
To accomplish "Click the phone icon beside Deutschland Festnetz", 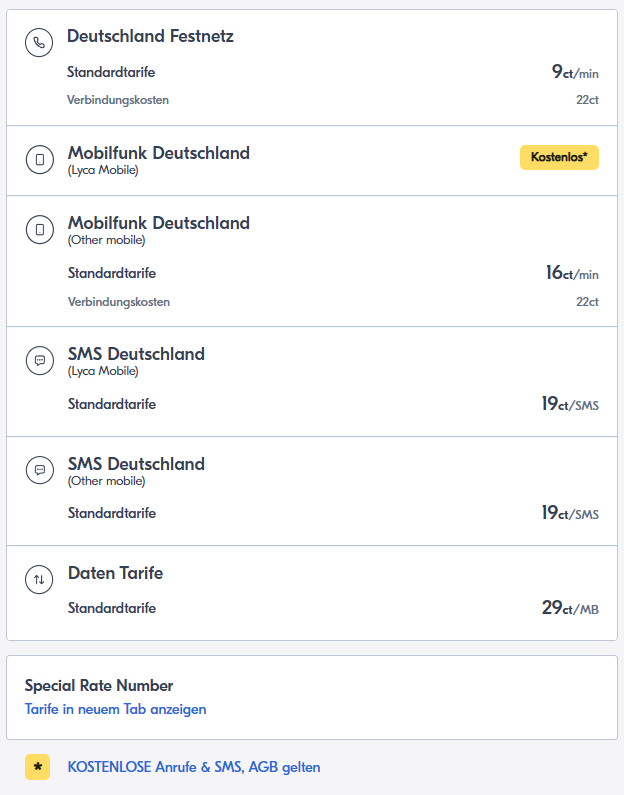I will 40,42.
